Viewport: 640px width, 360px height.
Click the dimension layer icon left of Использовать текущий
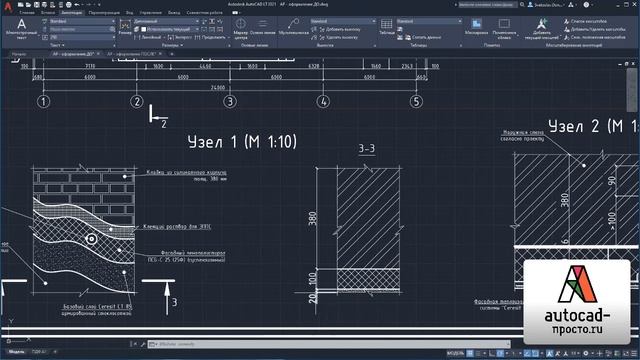[137, 29]
